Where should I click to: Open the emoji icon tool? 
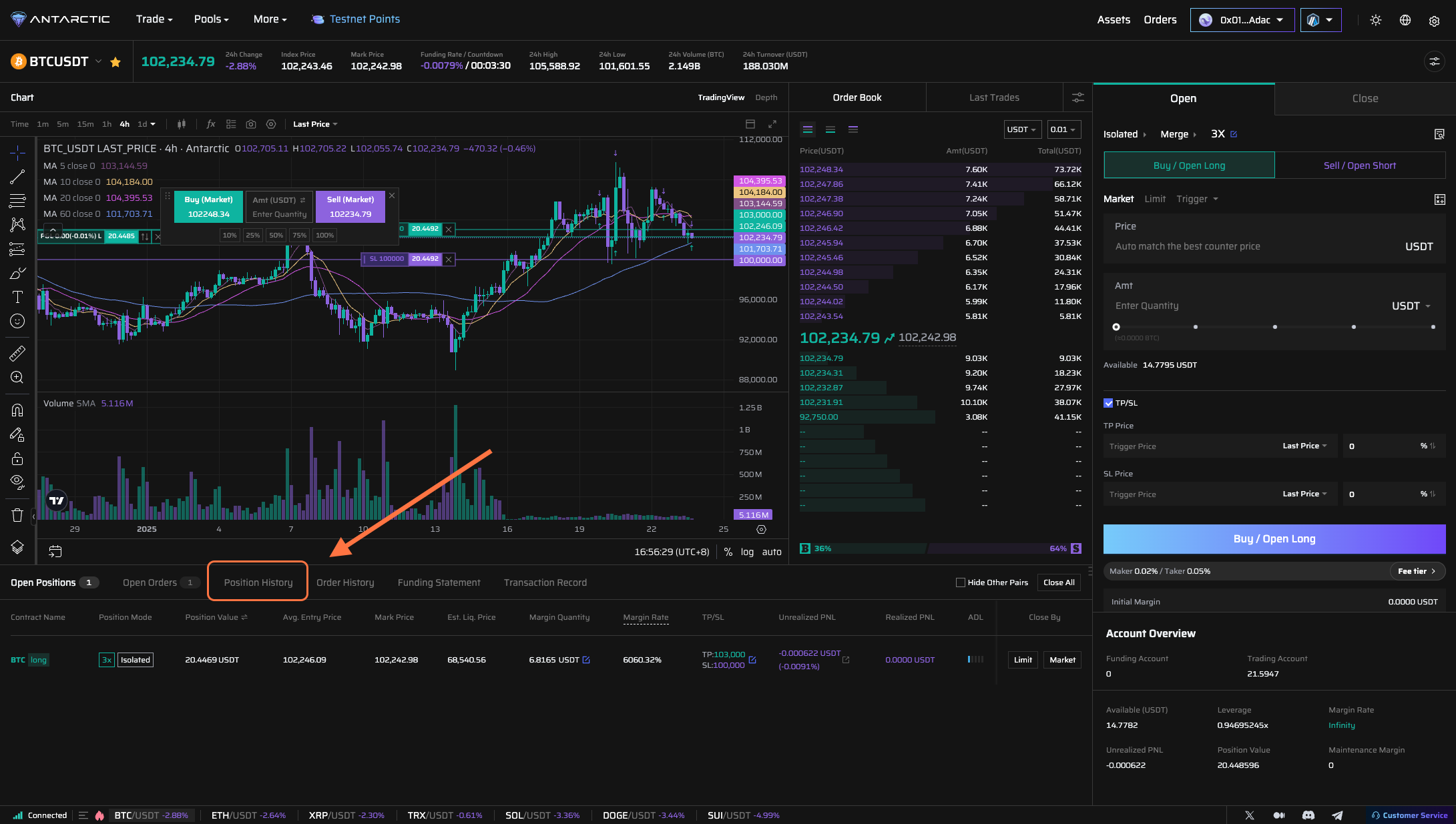tap(17, 321)
